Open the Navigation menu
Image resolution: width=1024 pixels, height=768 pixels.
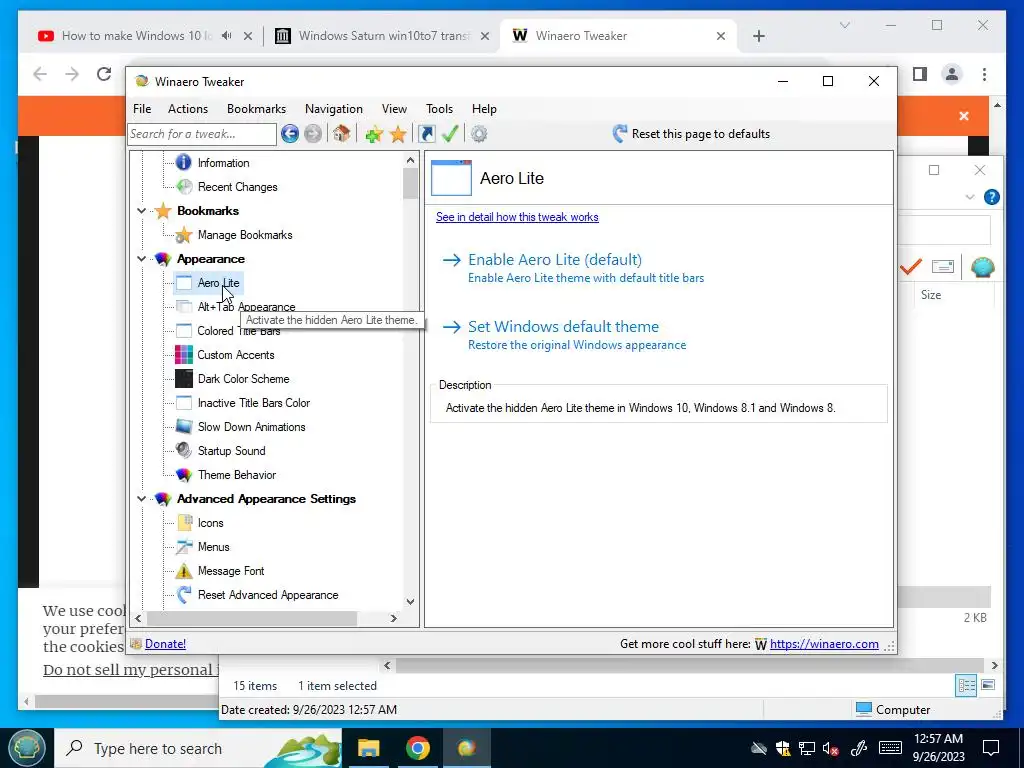(x=334, y=109)
